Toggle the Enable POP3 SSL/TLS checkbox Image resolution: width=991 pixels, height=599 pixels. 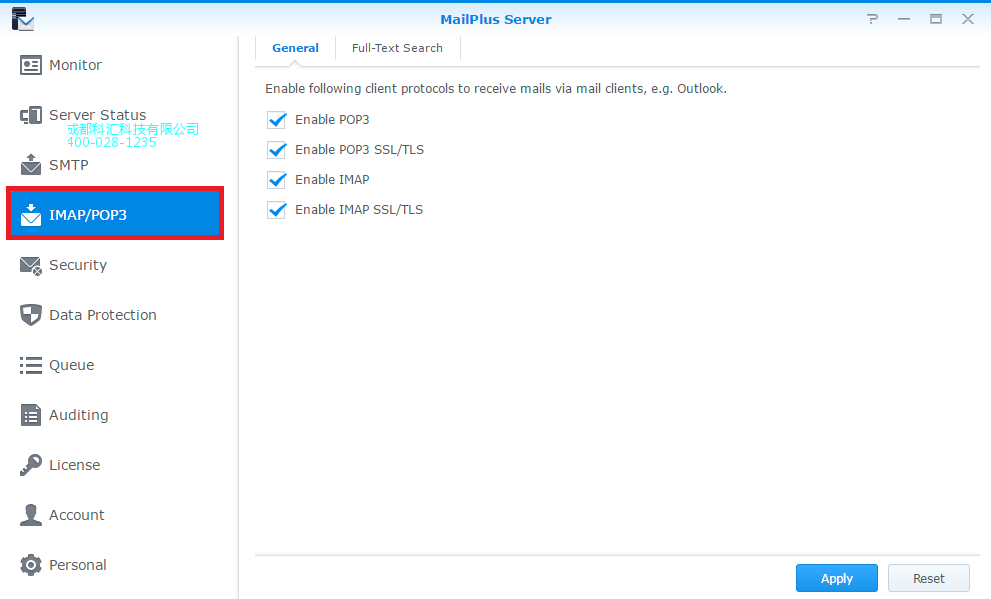277,150
